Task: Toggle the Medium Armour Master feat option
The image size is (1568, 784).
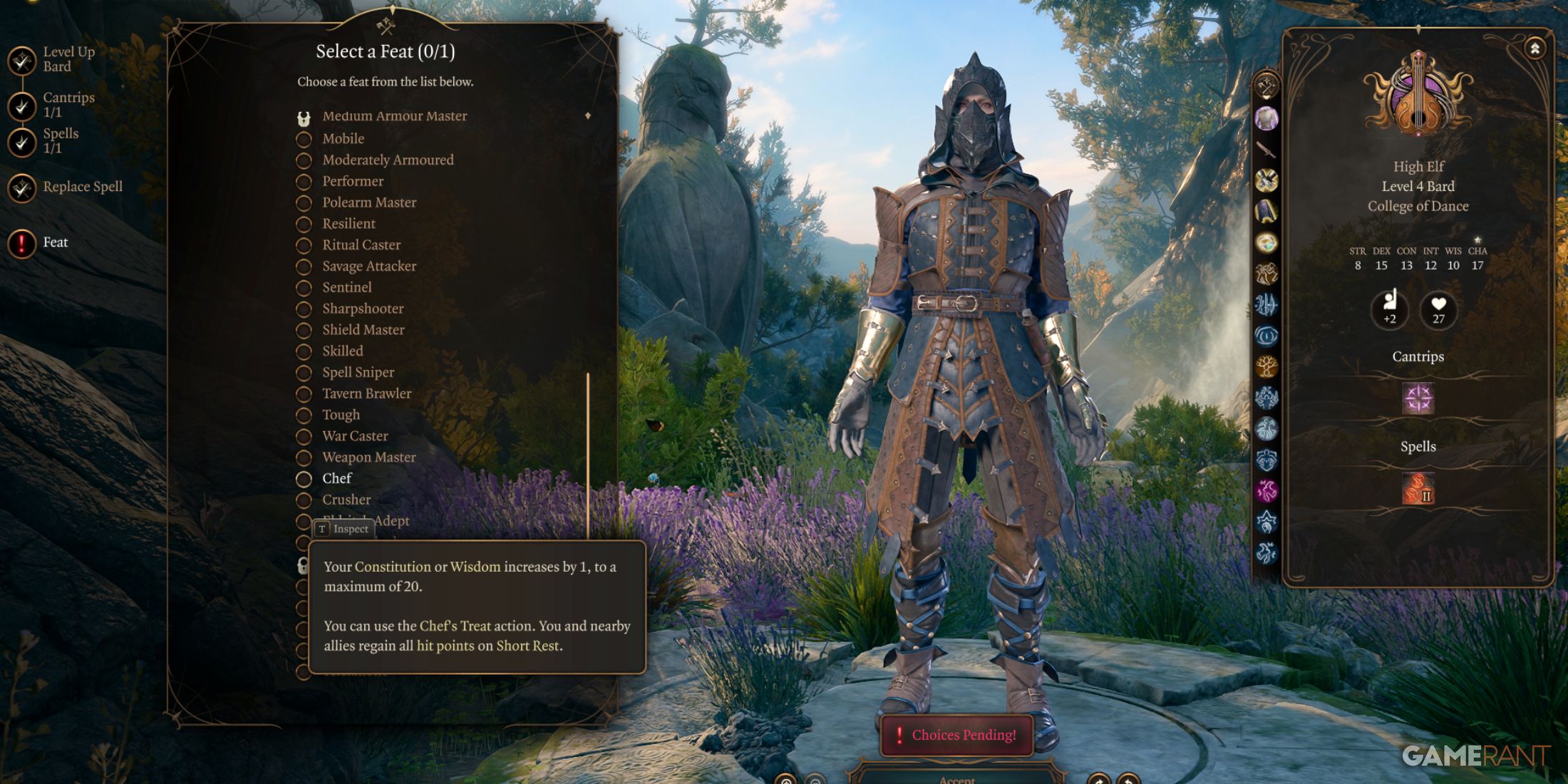Action: click(303, 115)
